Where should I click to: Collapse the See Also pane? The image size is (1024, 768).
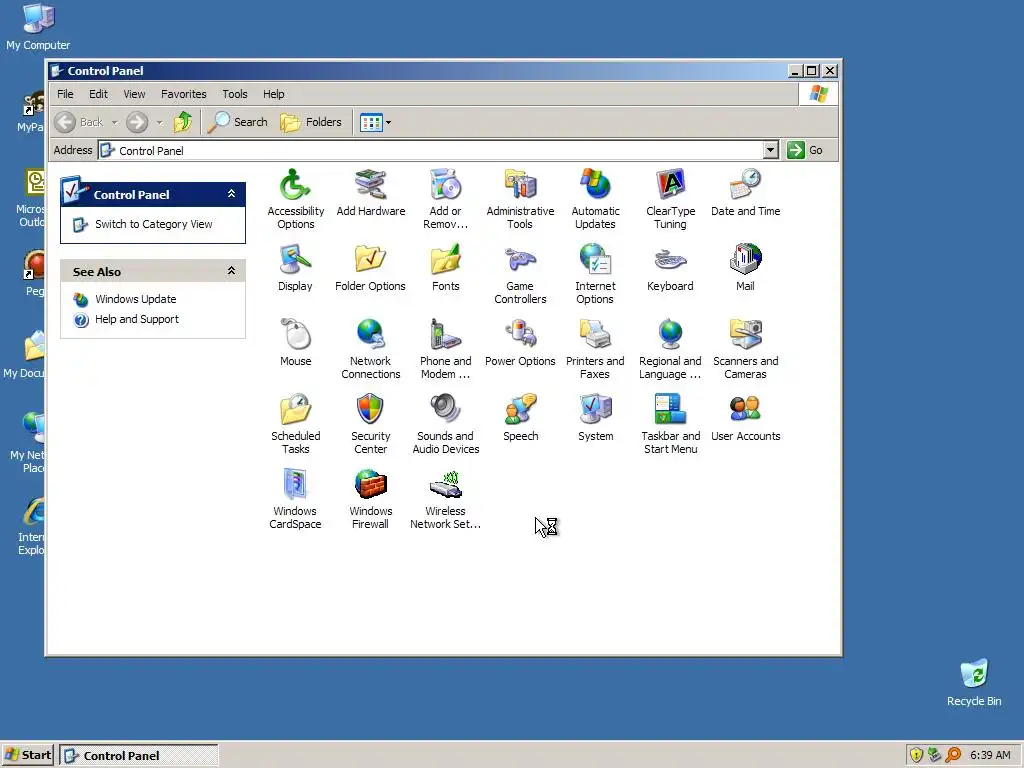tap(231, 270)
